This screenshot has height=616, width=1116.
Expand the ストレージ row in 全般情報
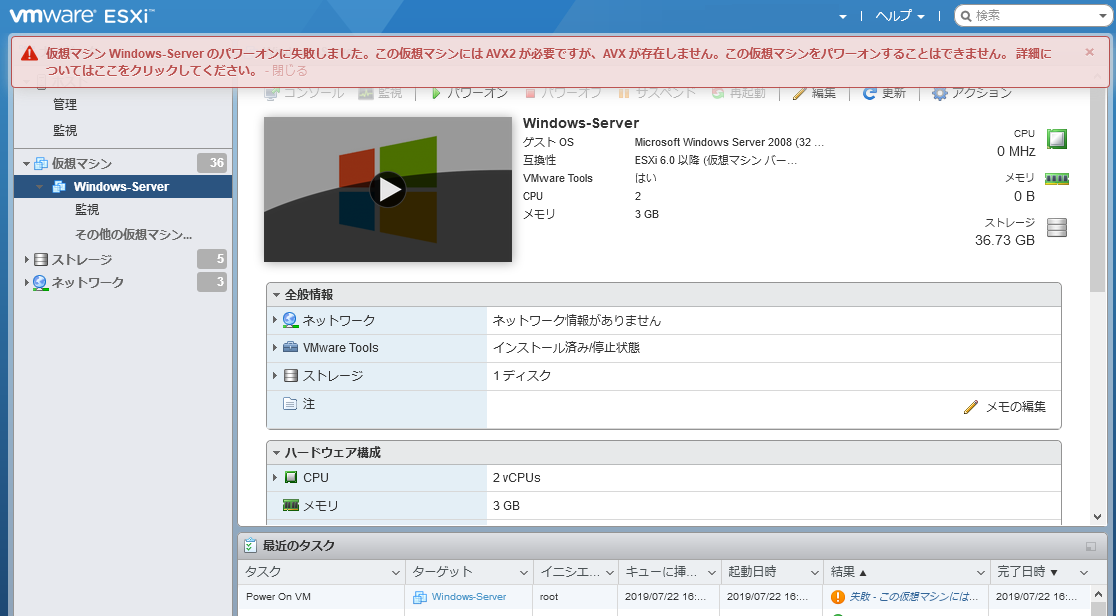(x=275, y=375)
